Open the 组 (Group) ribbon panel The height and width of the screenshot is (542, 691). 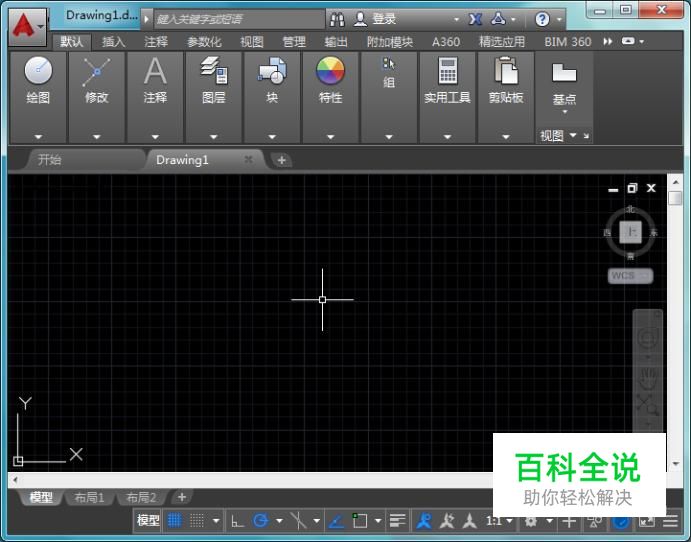click(x=389, y=73)
